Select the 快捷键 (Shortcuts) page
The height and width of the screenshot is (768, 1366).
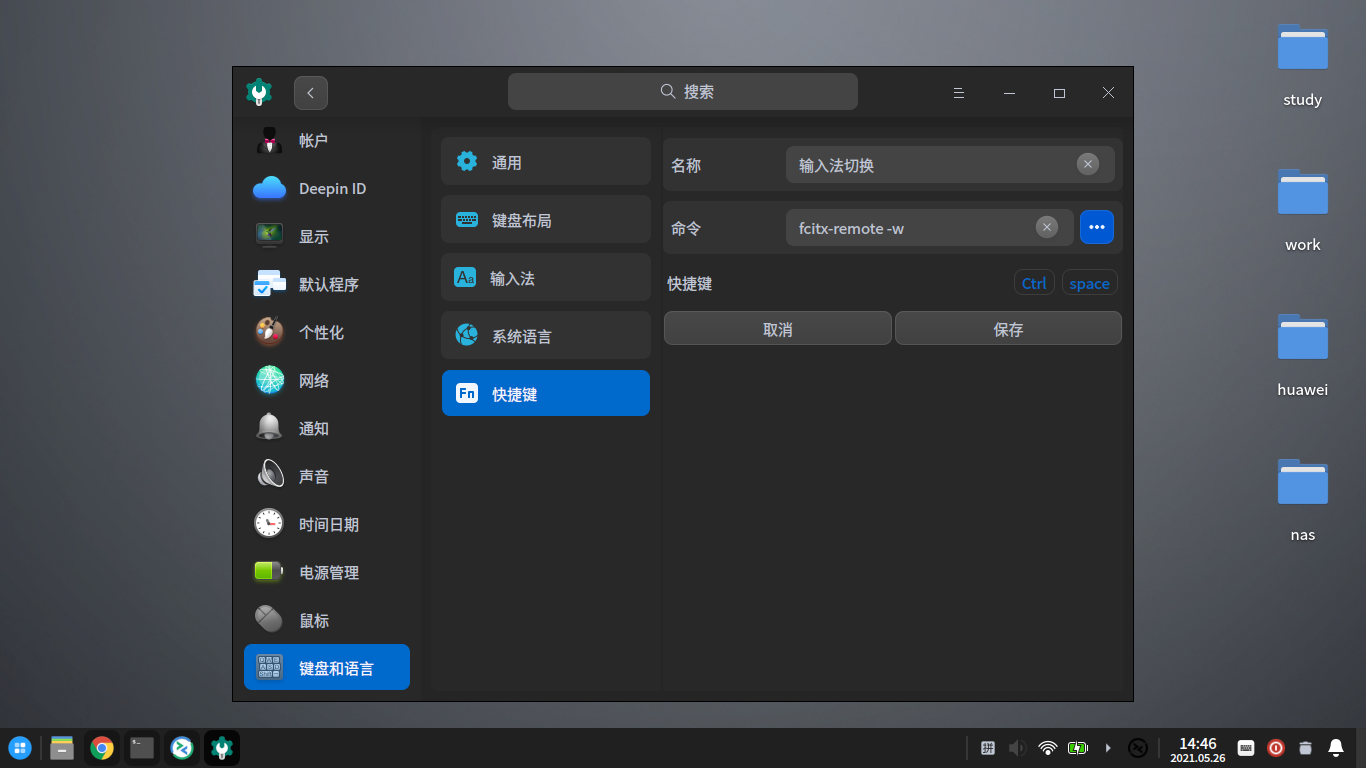(546, 394)
